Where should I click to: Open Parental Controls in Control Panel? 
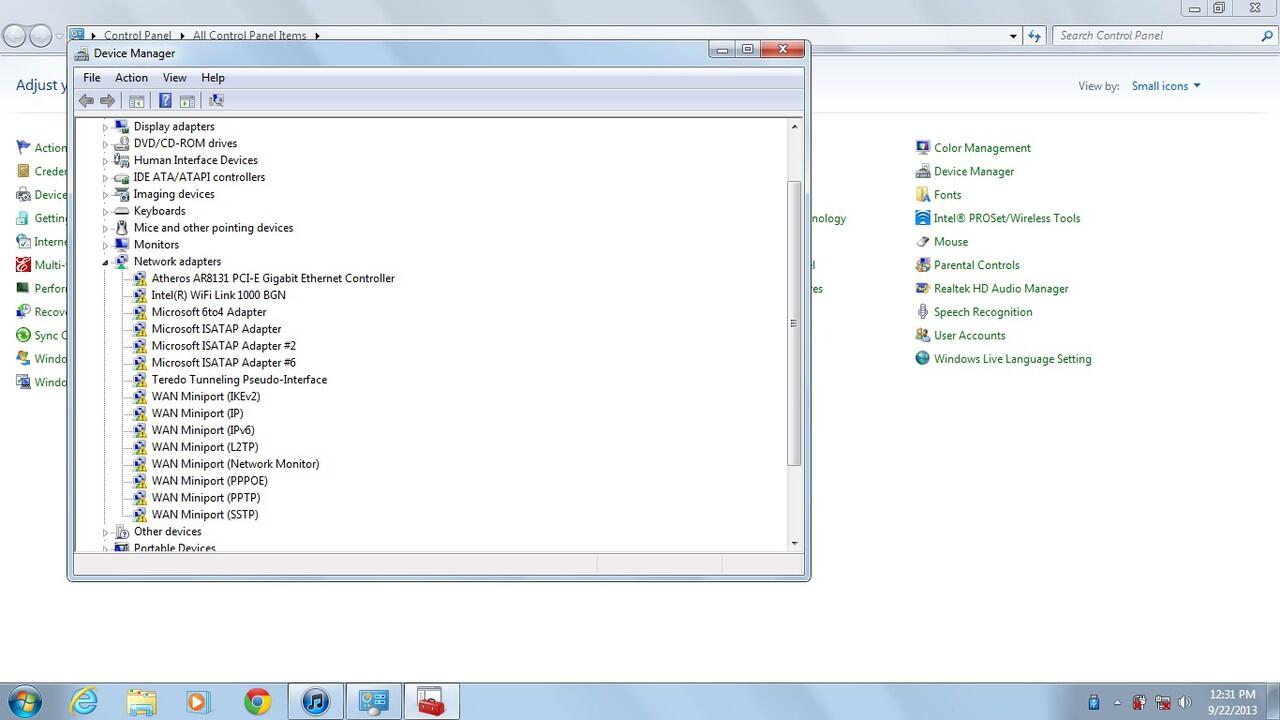(x=977, y=265)
